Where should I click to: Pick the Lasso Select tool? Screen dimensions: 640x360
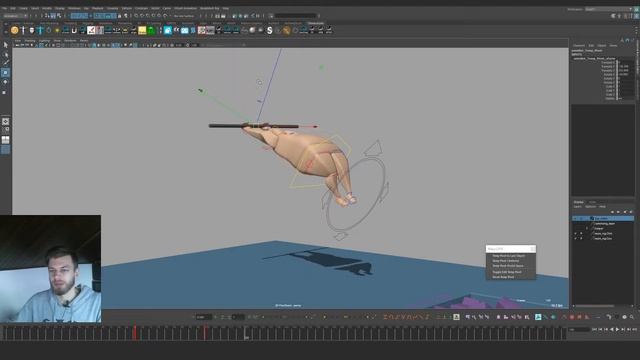coord(5,54)
